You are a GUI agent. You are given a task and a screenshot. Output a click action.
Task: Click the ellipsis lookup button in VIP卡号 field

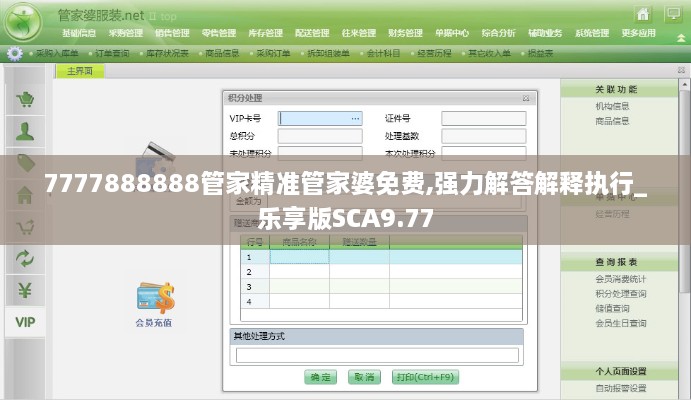click(x=355, y=119)
